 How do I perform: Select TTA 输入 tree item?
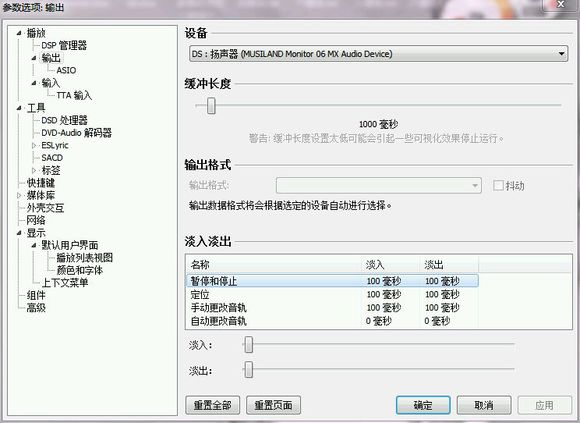click(74, 95)
